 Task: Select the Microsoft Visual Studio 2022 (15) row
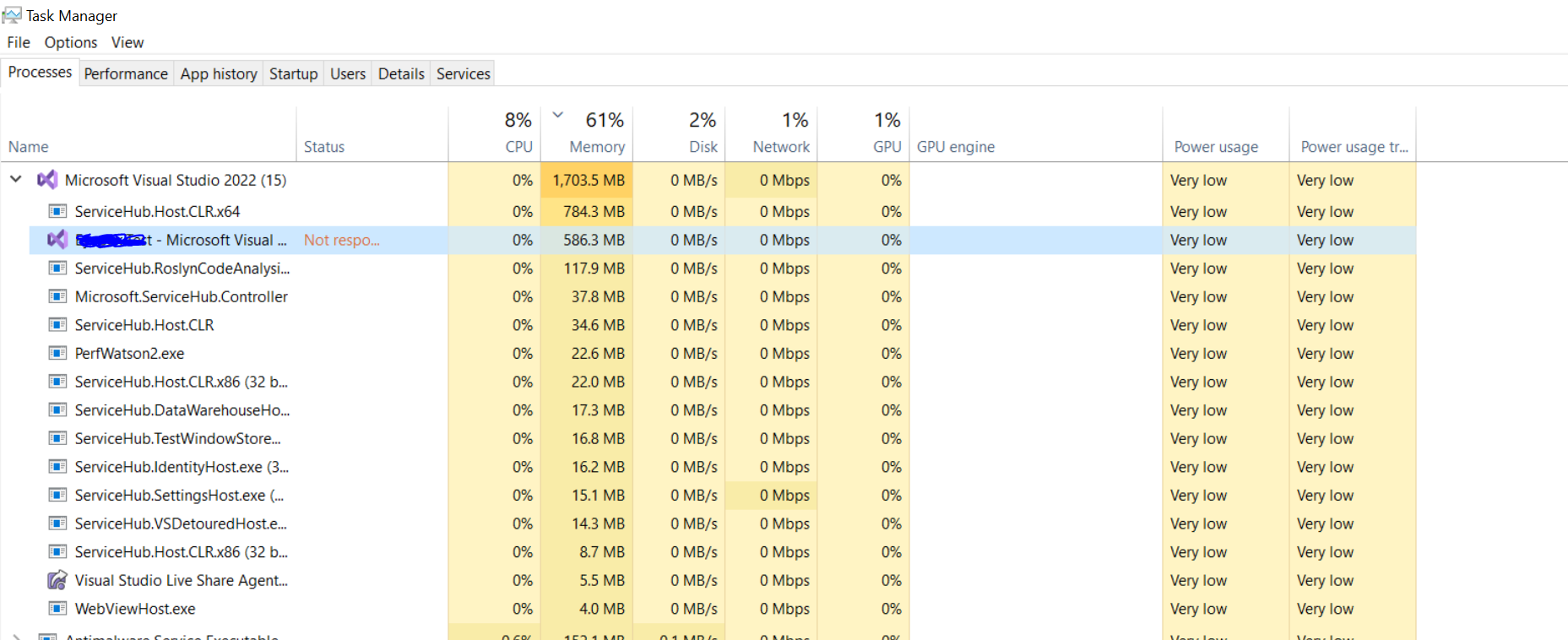tap(708, 180)
